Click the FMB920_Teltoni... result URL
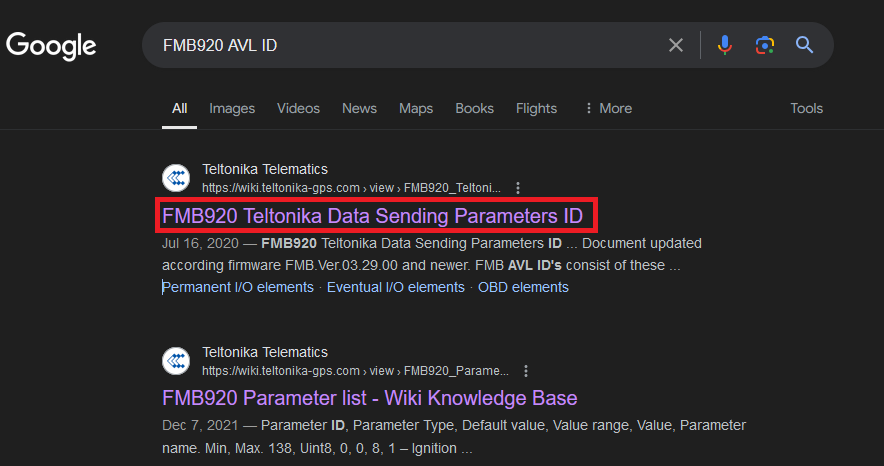Screen dimensions: 884x466 (351, 188)
